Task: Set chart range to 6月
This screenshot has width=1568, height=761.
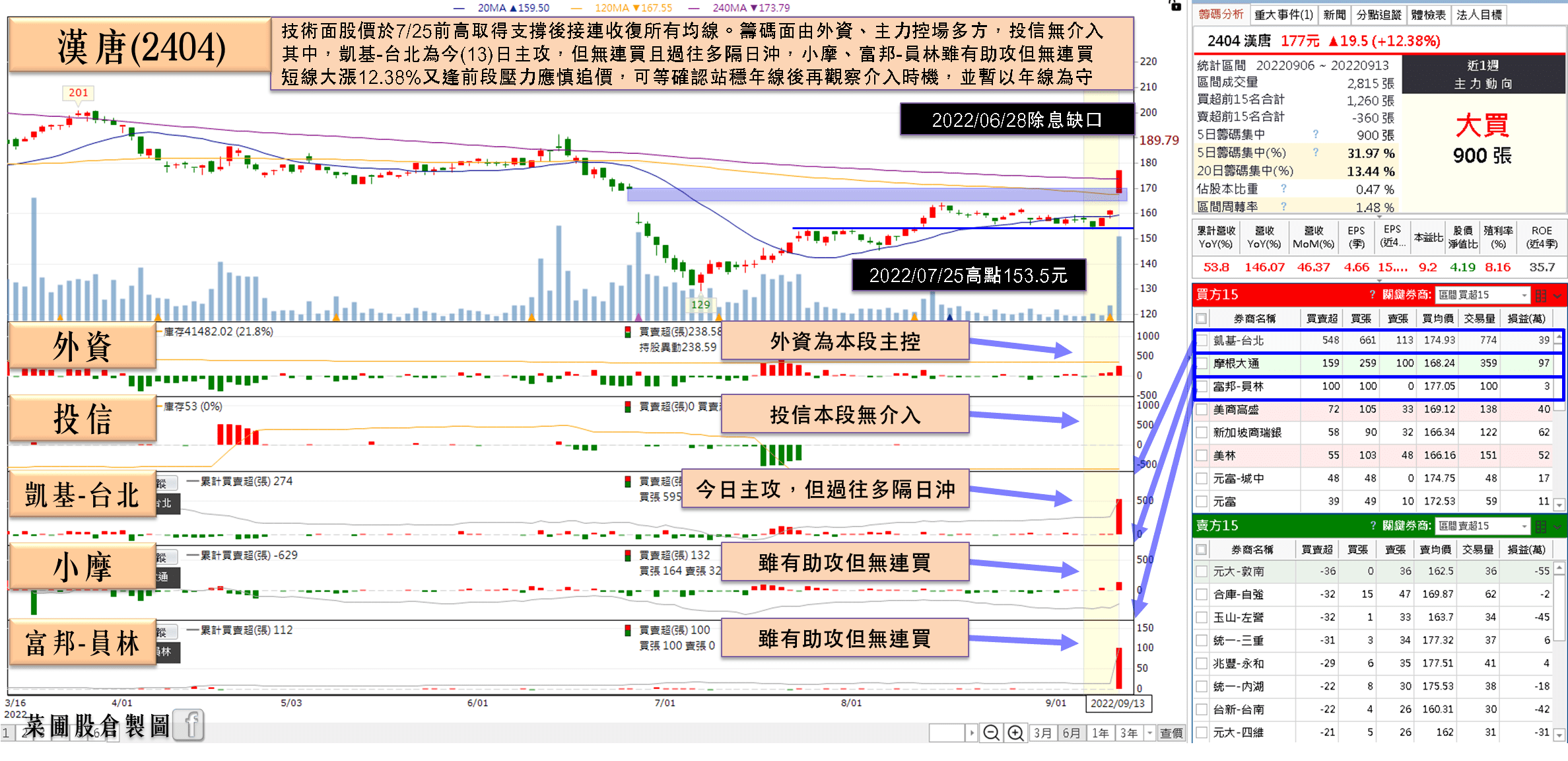Action: pos(1072,733)
